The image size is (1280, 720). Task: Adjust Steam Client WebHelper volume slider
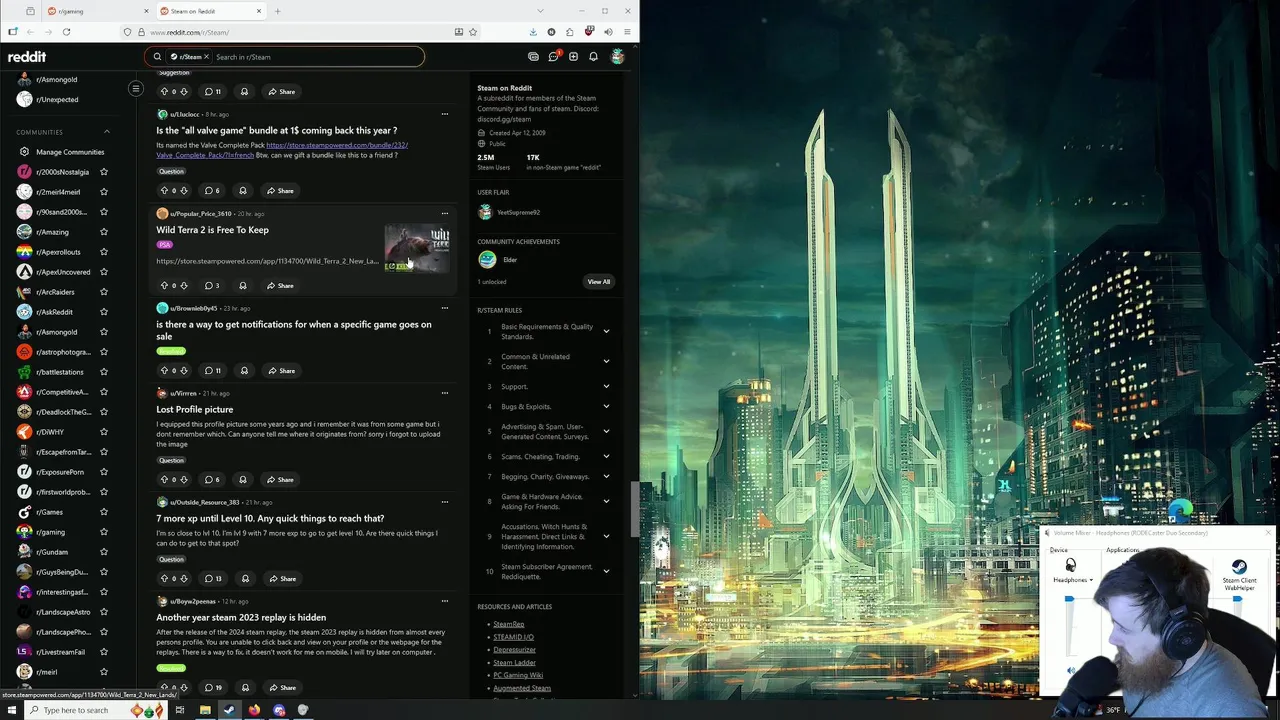tap(1239, 600)
